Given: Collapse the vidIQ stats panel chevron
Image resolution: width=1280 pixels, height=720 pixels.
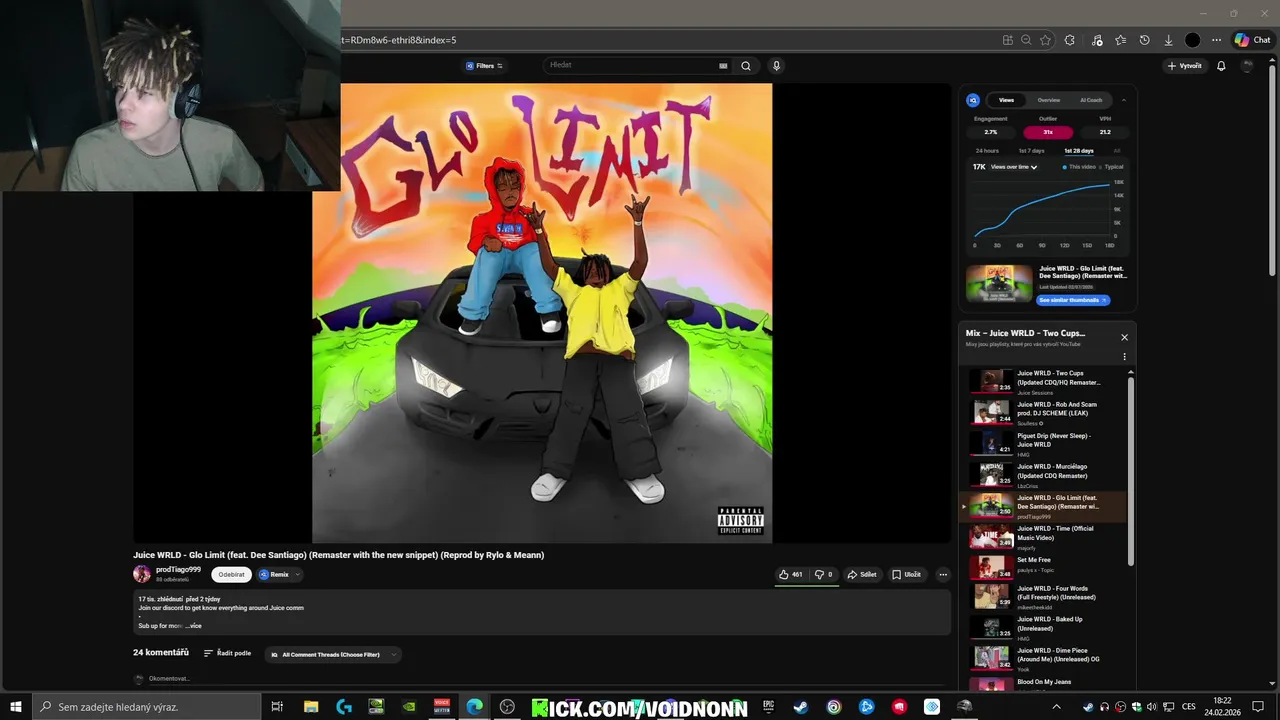Looking at the screenshot, I should [1123, 100].
